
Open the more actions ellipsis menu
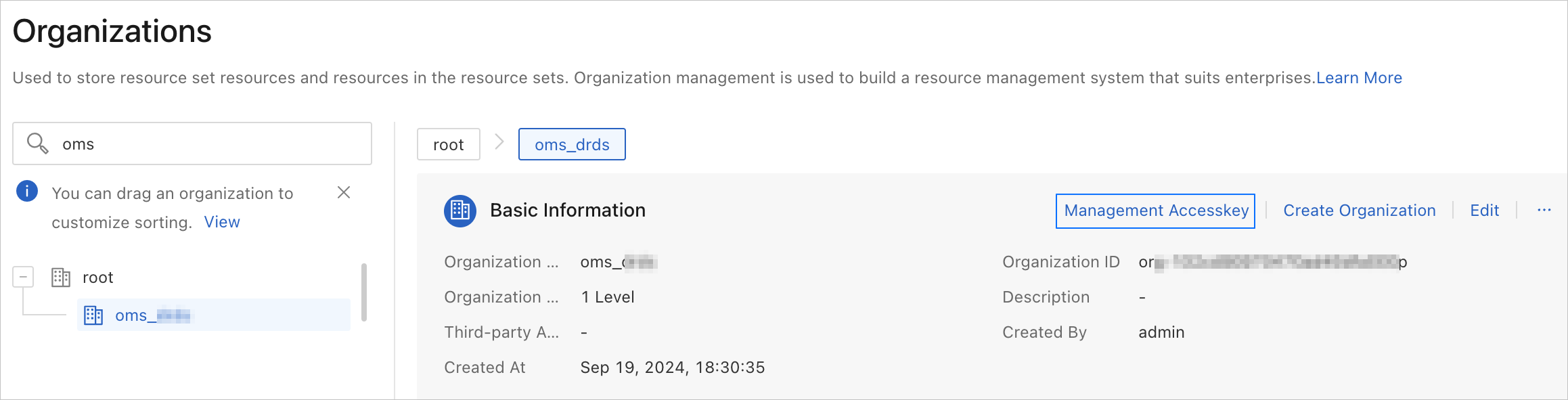click(1544, 210)
